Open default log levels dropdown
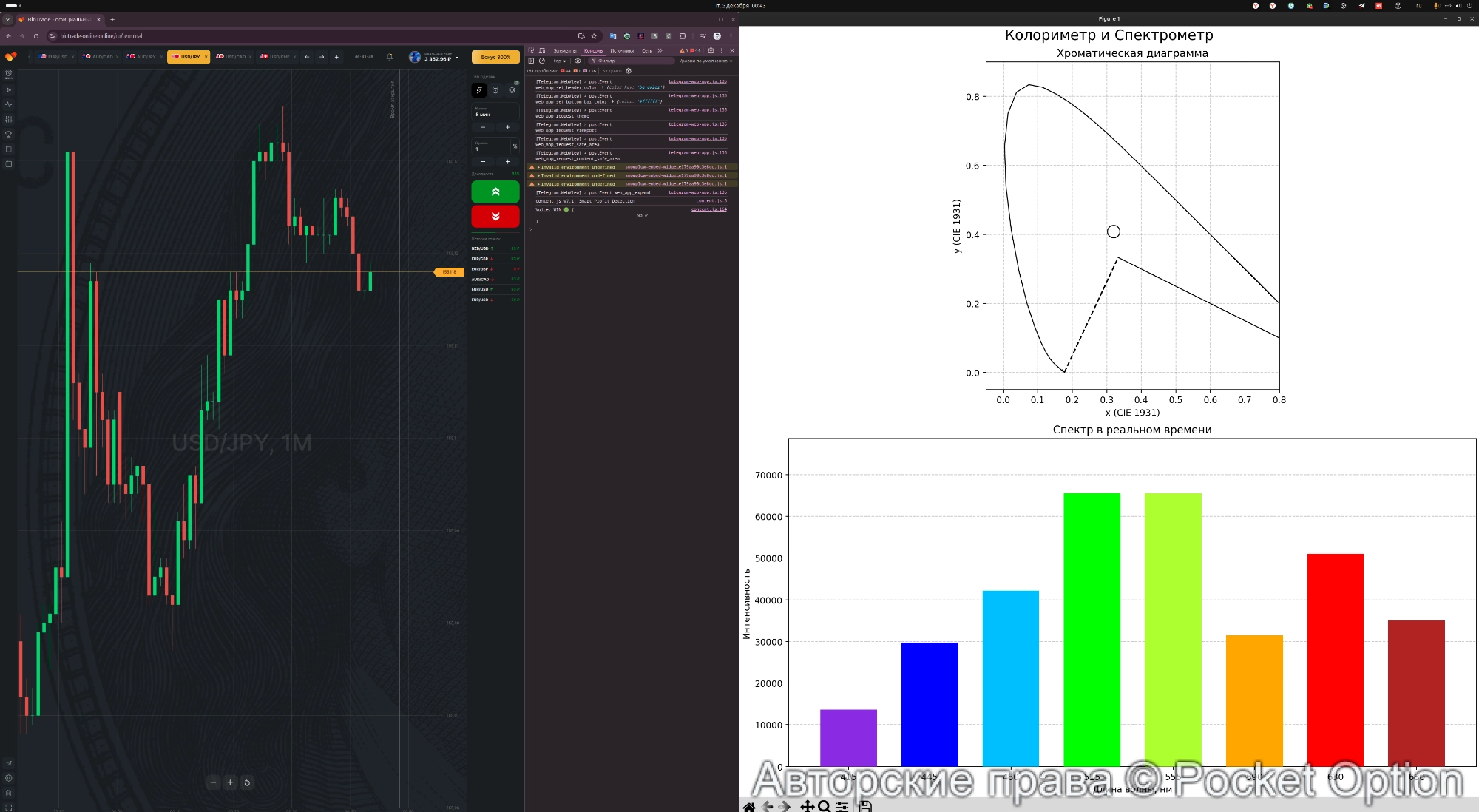Viewport: 1479px width, 812px height. (705, 61)
